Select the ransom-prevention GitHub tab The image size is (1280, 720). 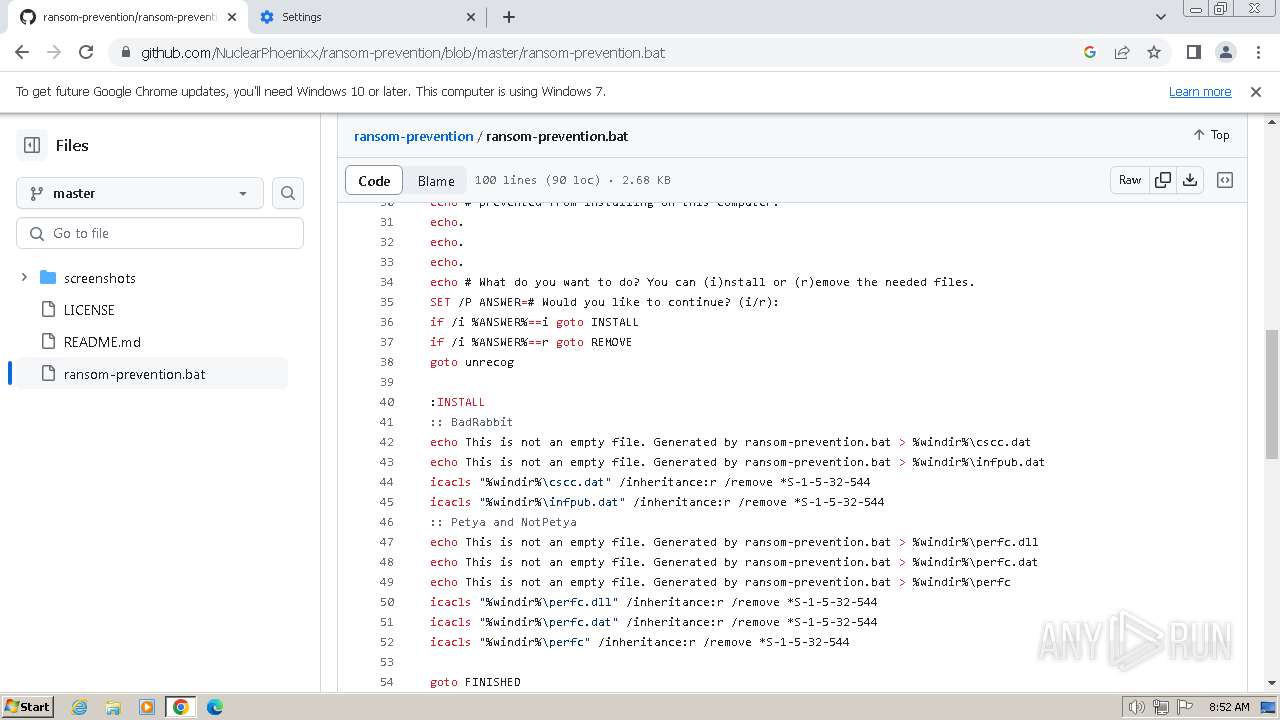pos(129,17)
